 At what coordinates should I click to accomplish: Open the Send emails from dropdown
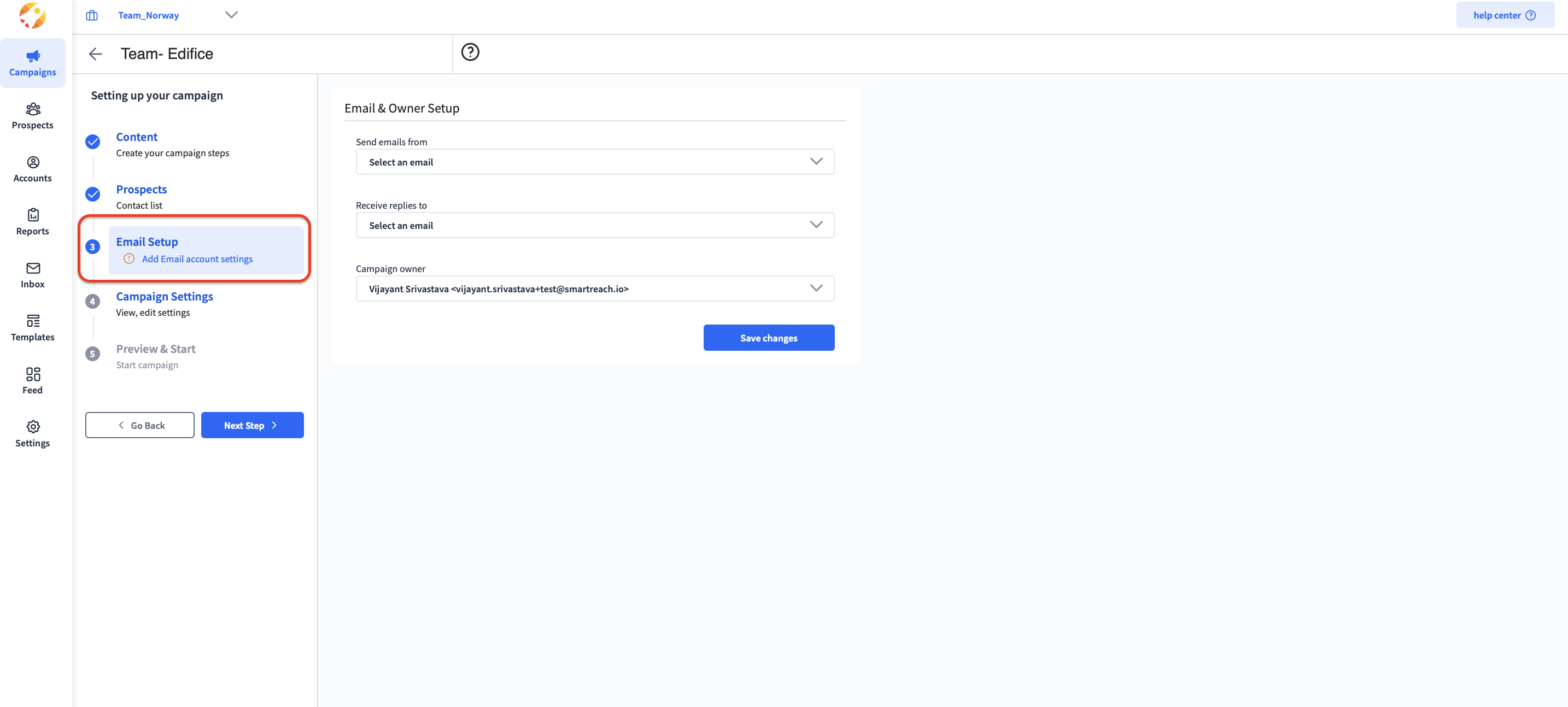tap(594, 162)
